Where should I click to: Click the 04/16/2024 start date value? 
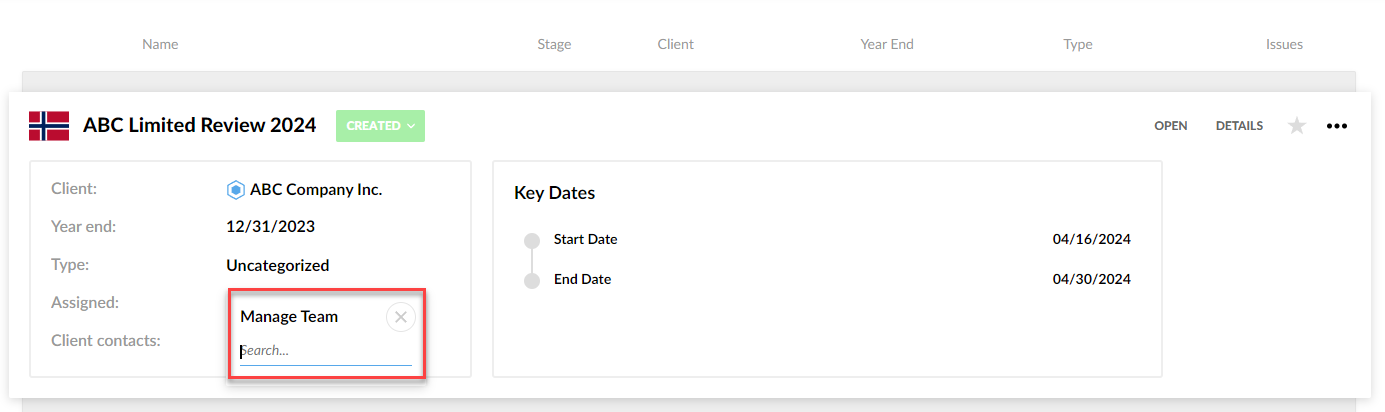[x=1091, y=240]
